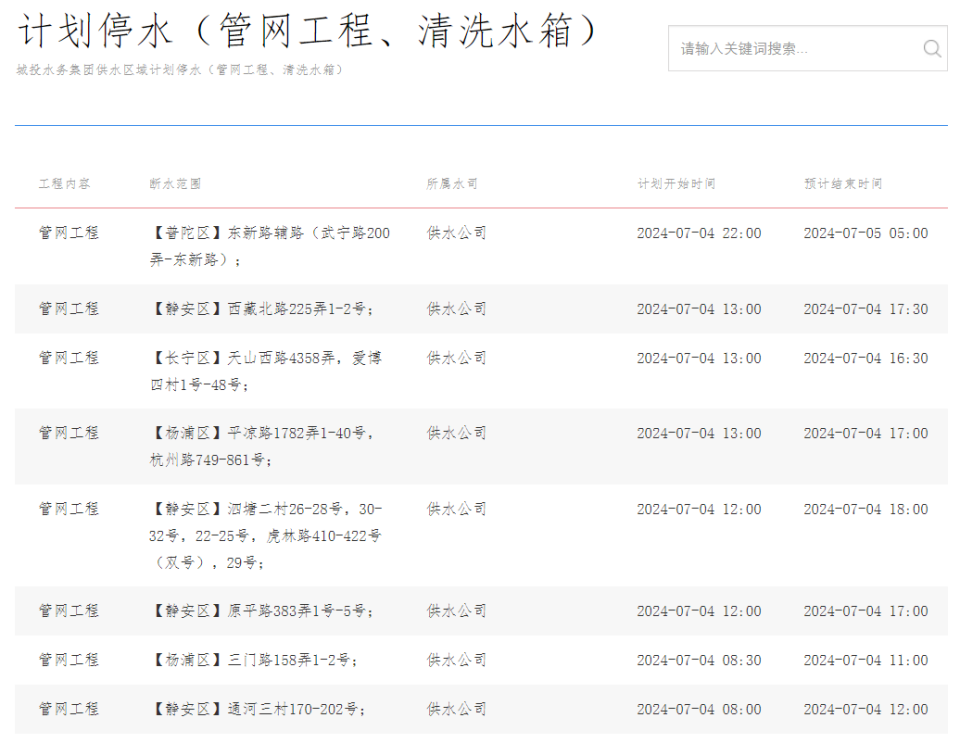The height and width of the screenshot is (743, 960).
Task: Click 管网工程 in the 东新路辅路 row
Action: click(69, 233)
